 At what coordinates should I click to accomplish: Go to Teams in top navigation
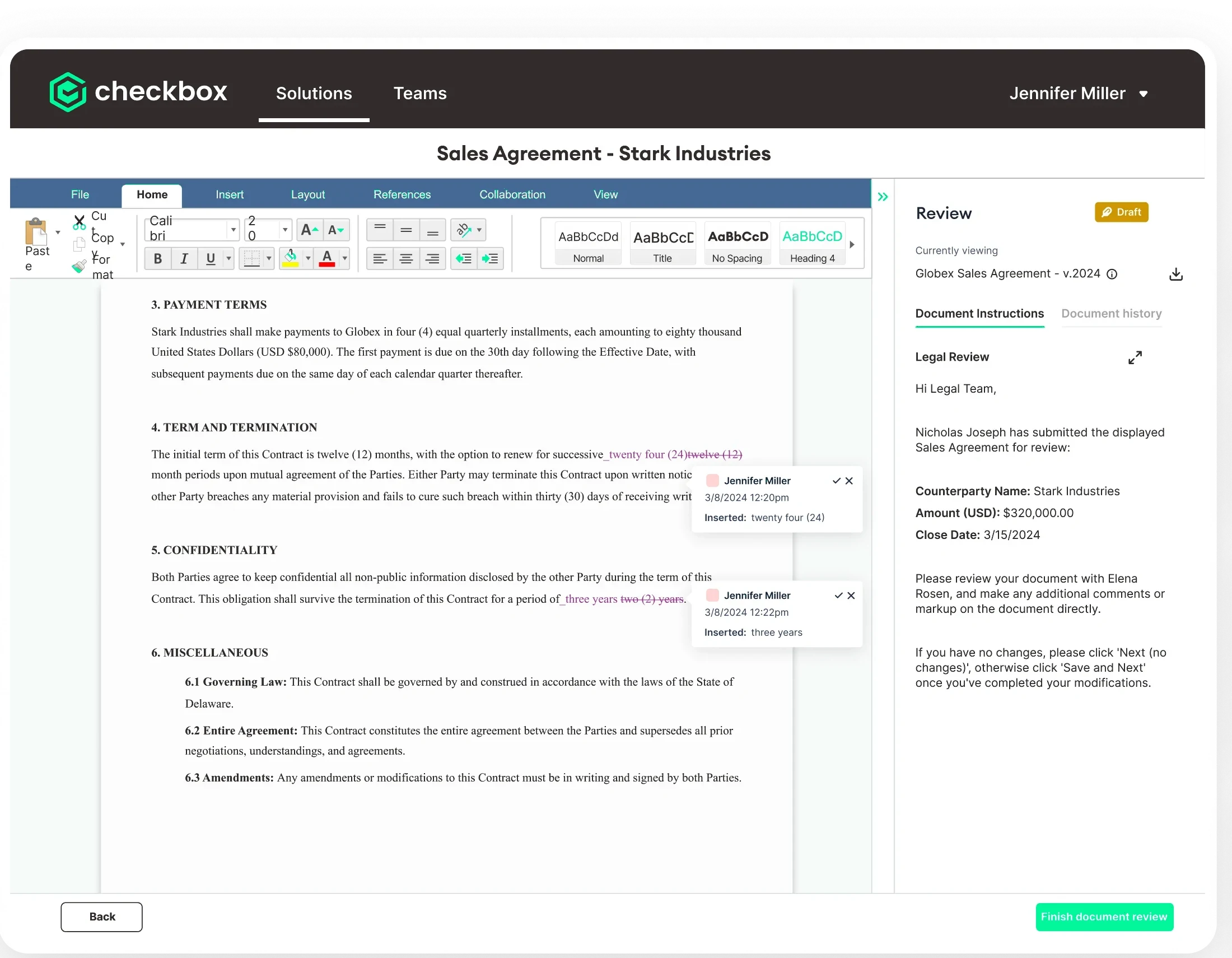coord(419,93)
